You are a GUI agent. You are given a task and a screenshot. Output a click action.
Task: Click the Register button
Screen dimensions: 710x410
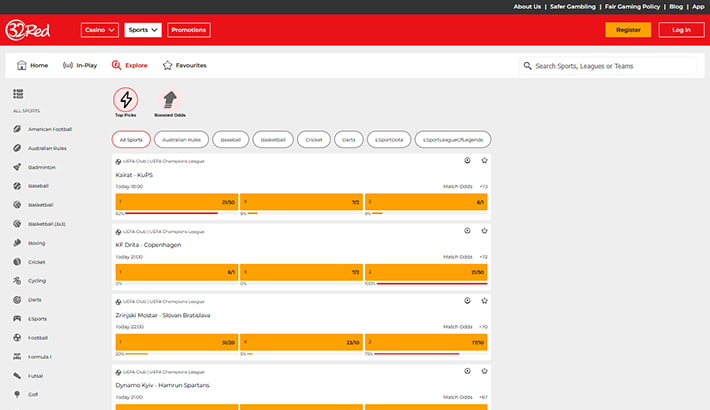click(x=628, y=30)
